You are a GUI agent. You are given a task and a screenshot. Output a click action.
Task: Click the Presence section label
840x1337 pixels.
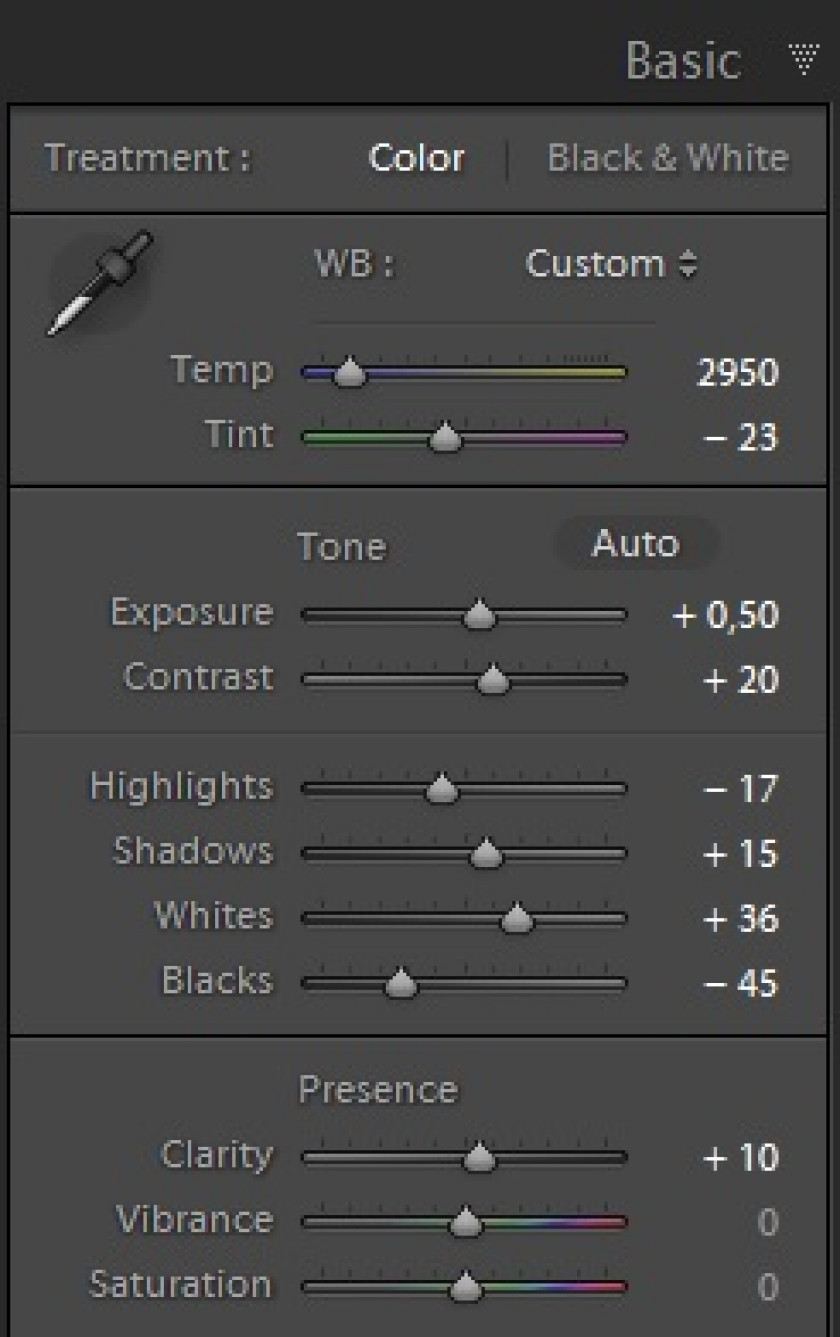click(378, 1090)
